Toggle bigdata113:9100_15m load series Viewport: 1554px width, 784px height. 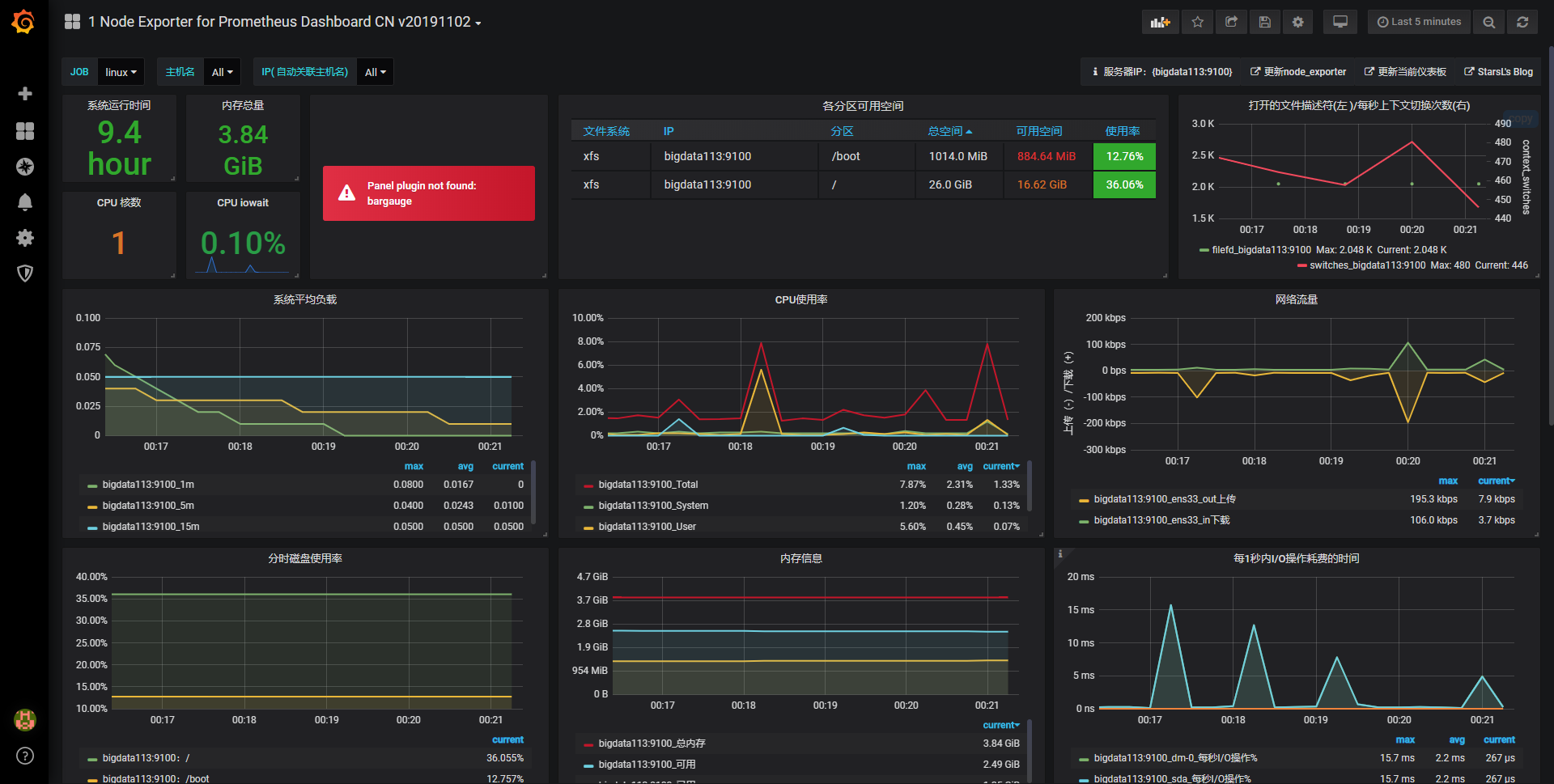click(x=151, y=527)
